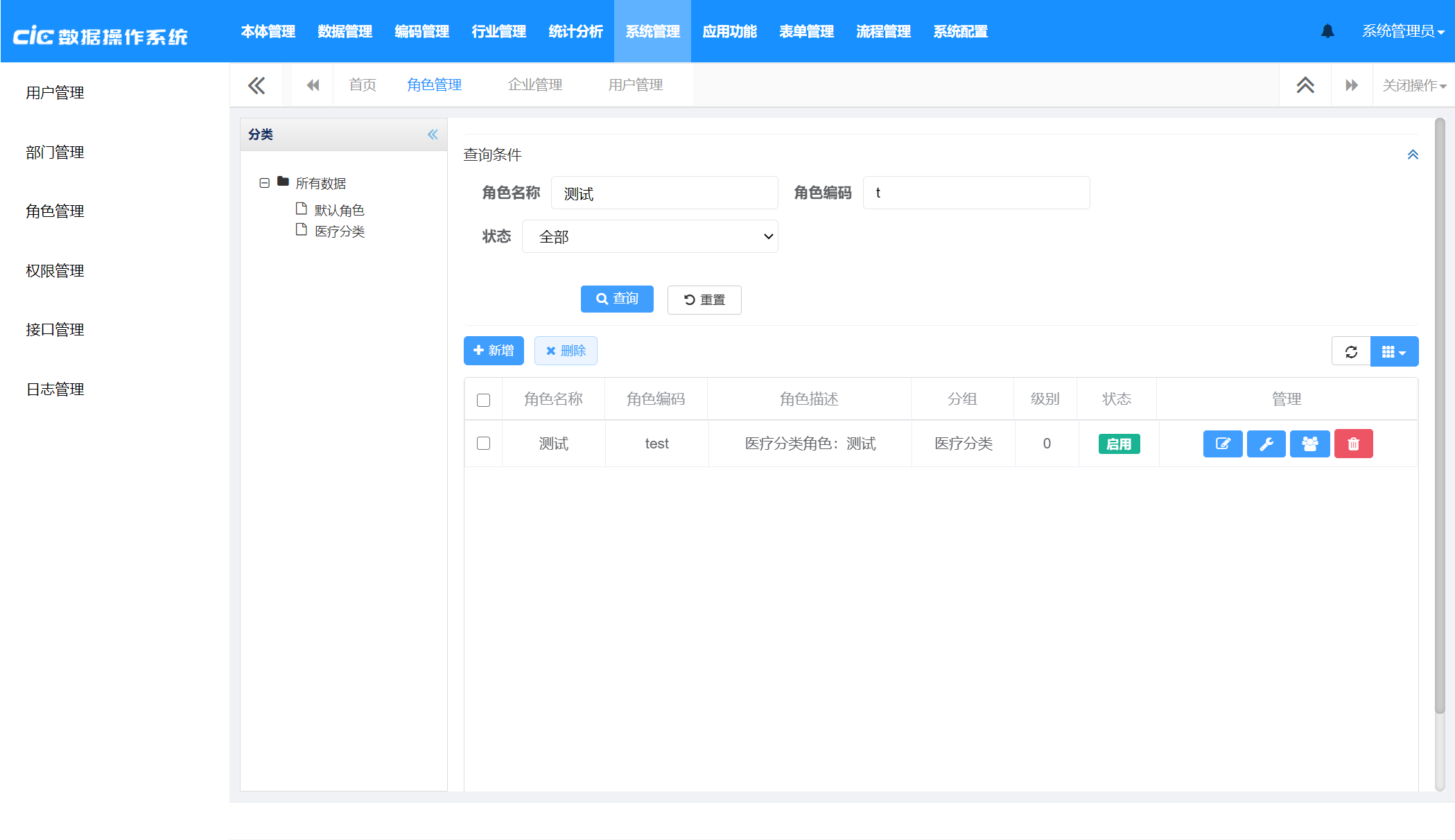Open the column grid view dropdown
This screenshot has width=1455, height=840.
(1394, 351)
